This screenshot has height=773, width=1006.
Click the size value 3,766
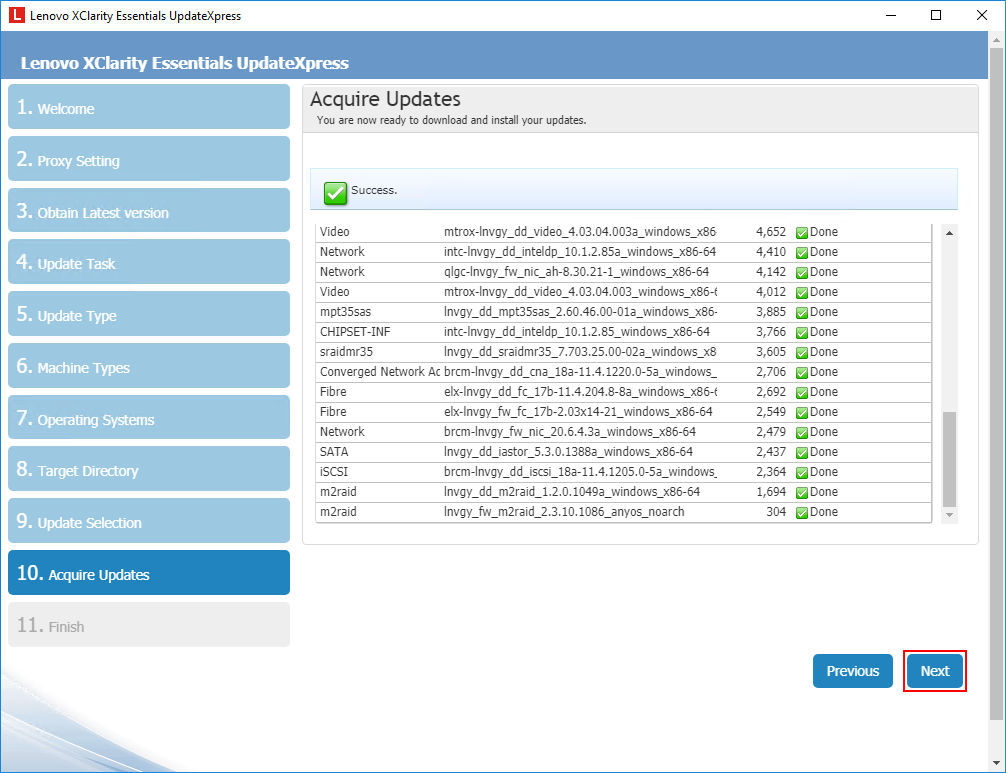[771, 332]
